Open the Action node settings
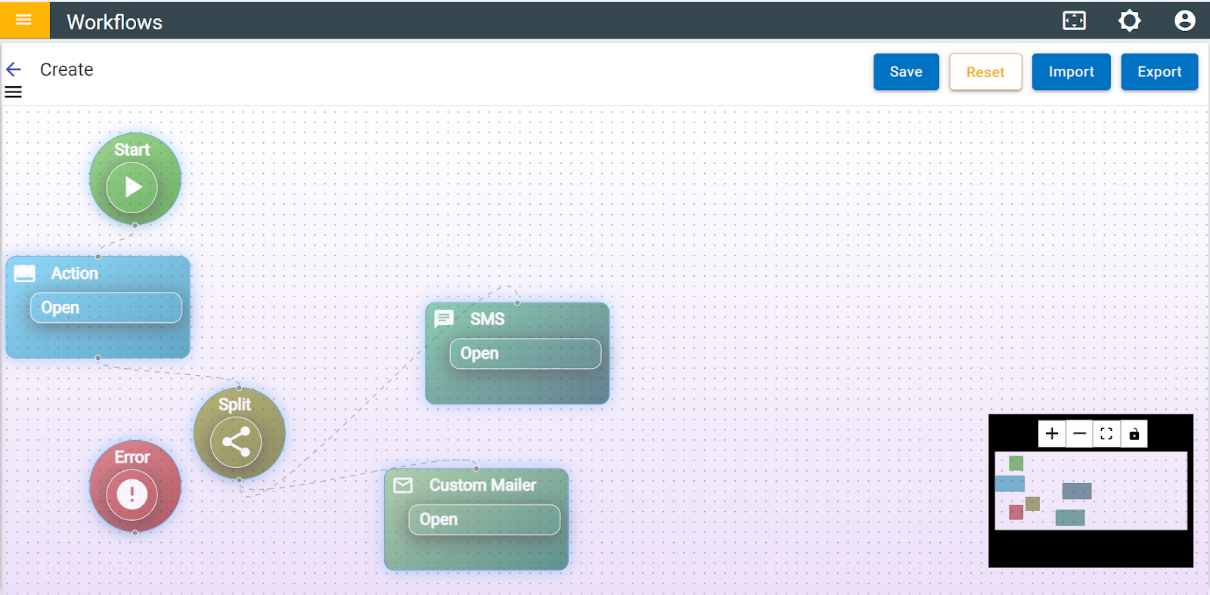1210x595 pixels. 106,308
